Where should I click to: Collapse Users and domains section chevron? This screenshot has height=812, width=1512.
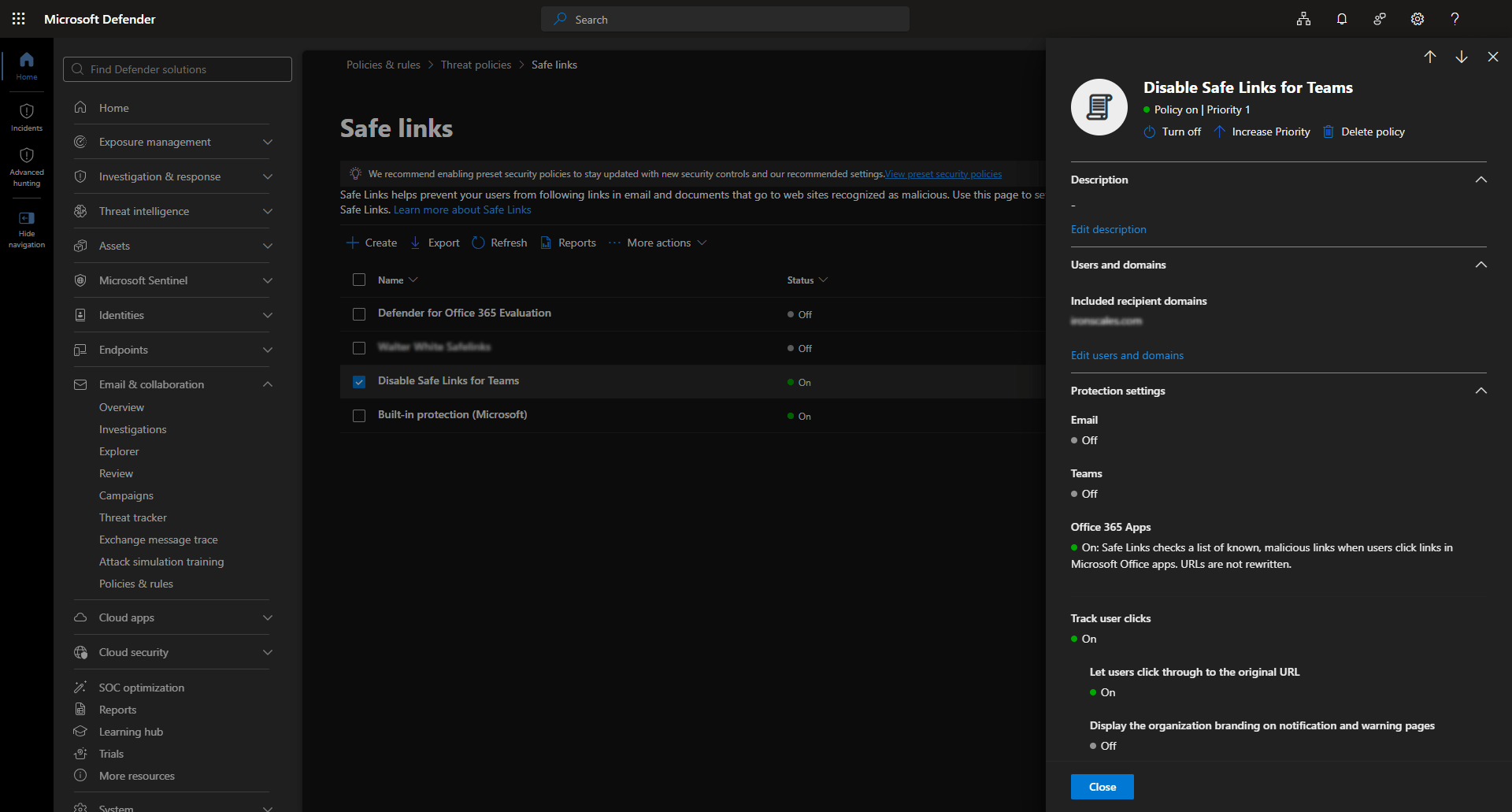coord(1480,265)
